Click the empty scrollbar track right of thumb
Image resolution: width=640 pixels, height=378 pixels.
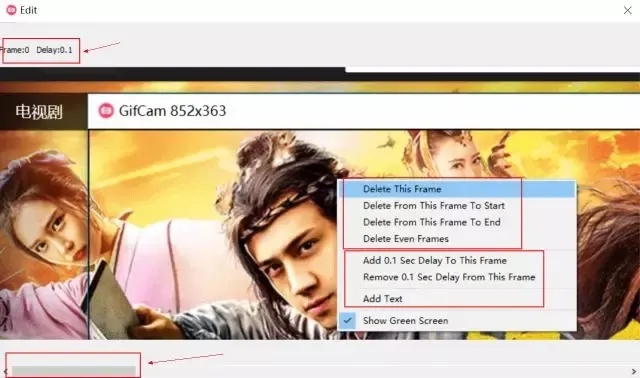point(384,371)
